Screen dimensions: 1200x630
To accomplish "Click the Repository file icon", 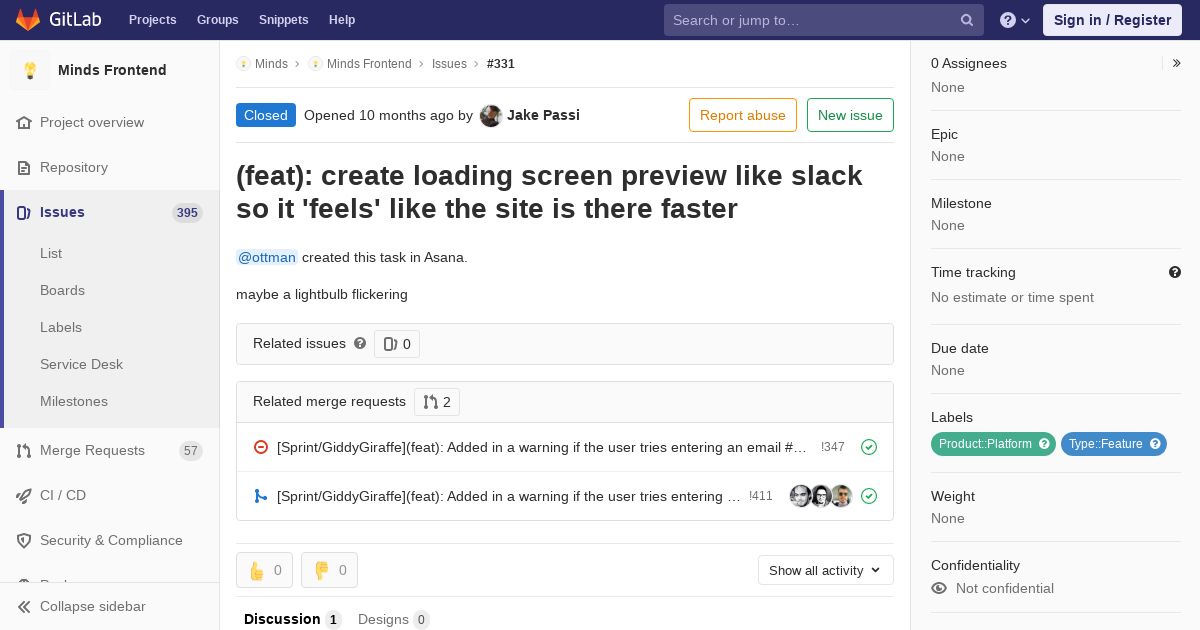I will [x=24, y=167].
